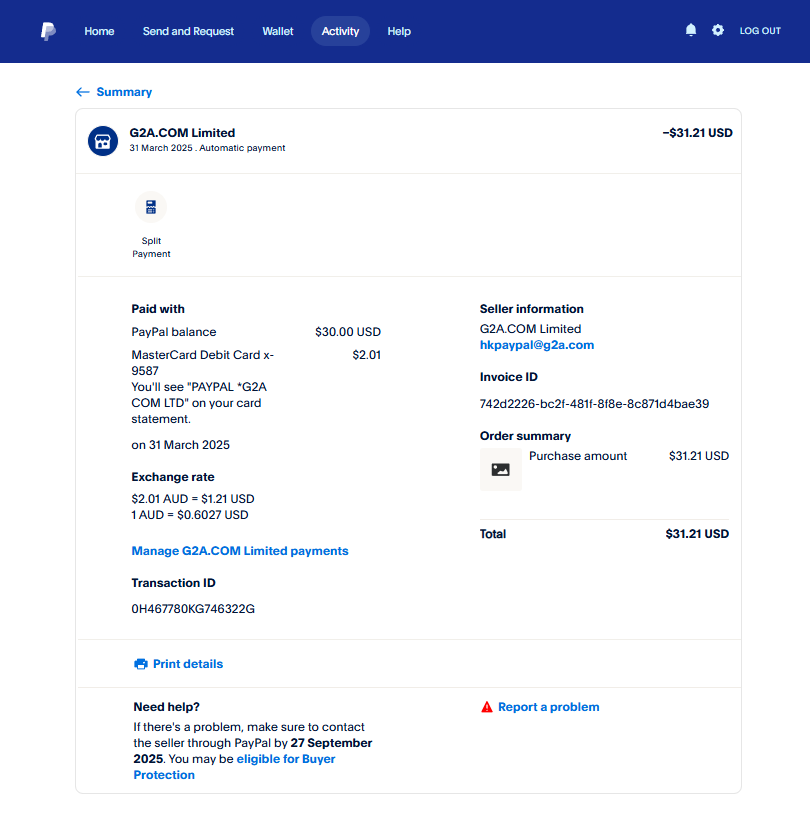Click the Transaction ID 0H467780KG746322G

pos(193,609)
